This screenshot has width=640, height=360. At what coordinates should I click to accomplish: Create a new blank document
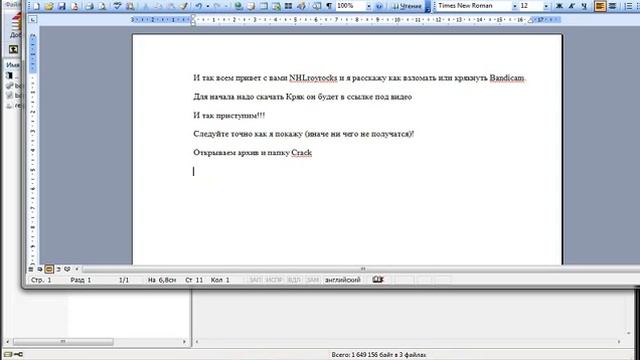[36, 6]
